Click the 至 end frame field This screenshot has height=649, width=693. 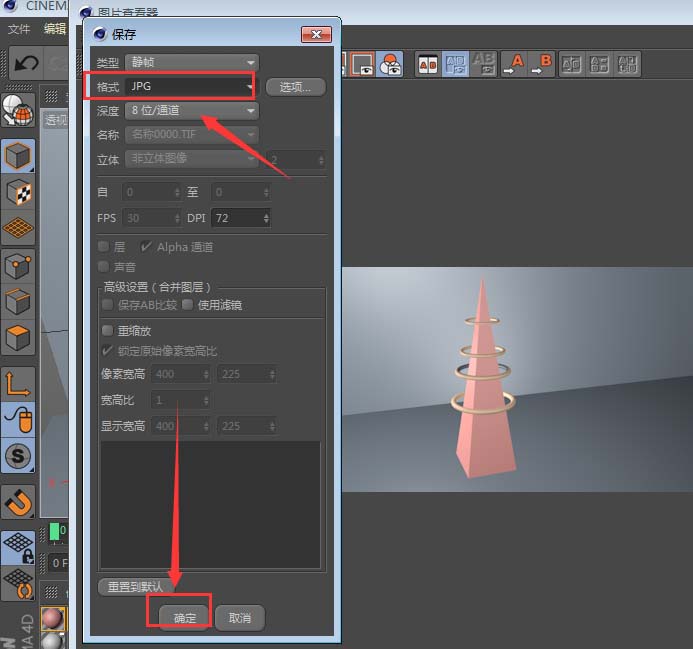[x=241, y=192]
